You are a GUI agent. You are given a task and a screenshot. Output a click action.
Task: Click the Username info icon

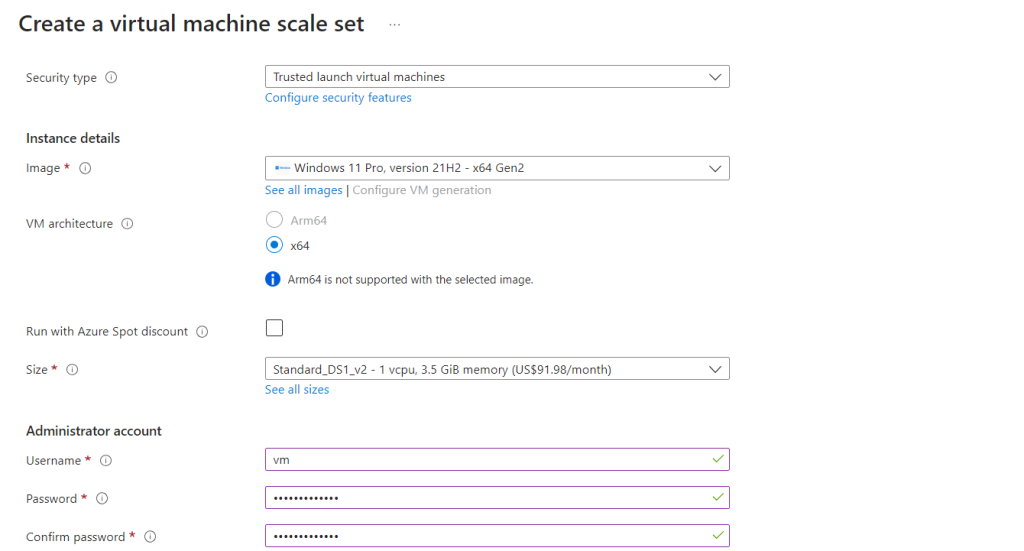click(x=106, y=461)
